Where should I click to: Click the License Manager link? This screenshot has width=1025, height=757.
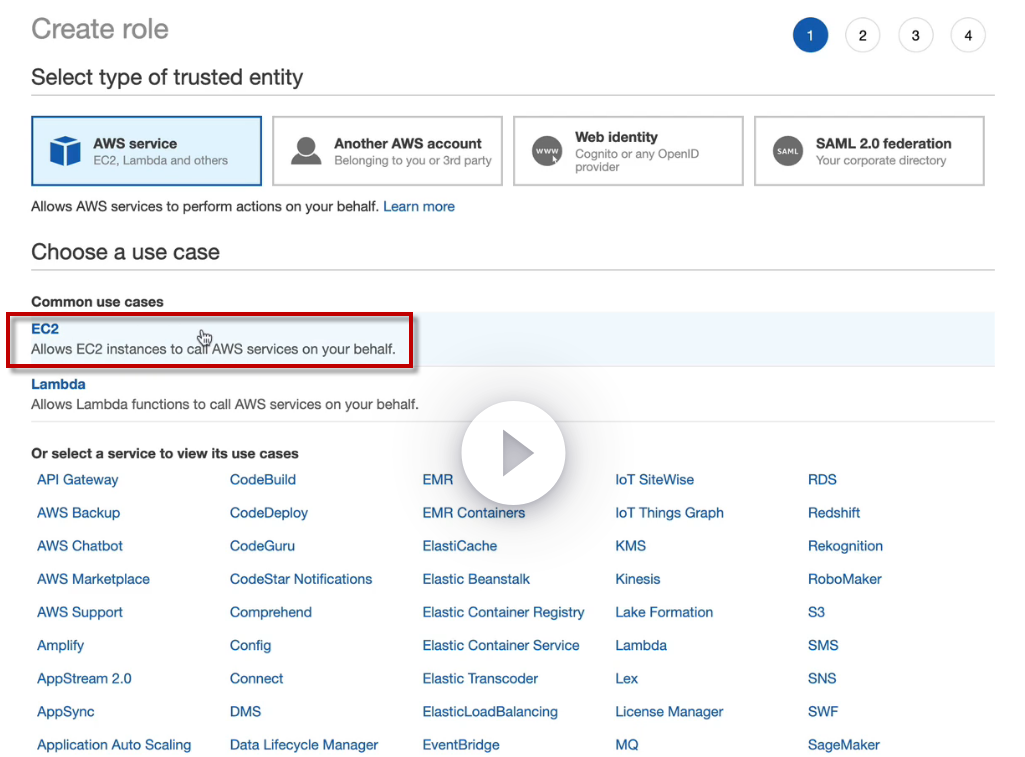[x=669, y=712]
